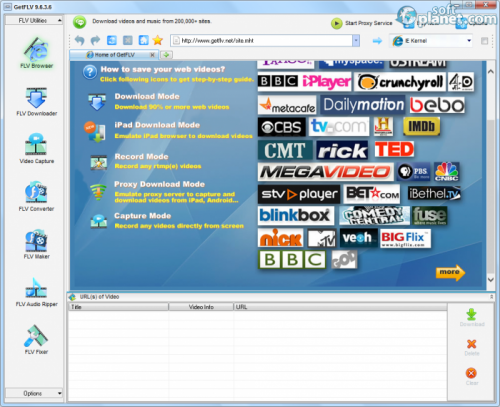Stop loading the page

click(x=128, y=40)
